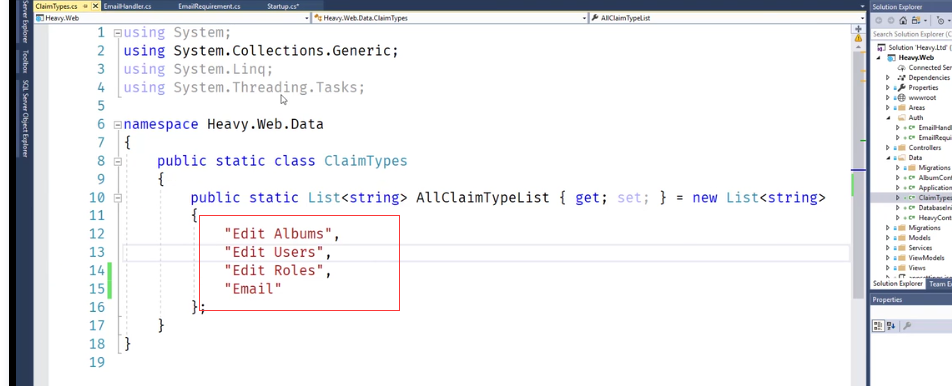Select the Solution 'Heavy.Ltd' node
952x386 pixels.
914,47
